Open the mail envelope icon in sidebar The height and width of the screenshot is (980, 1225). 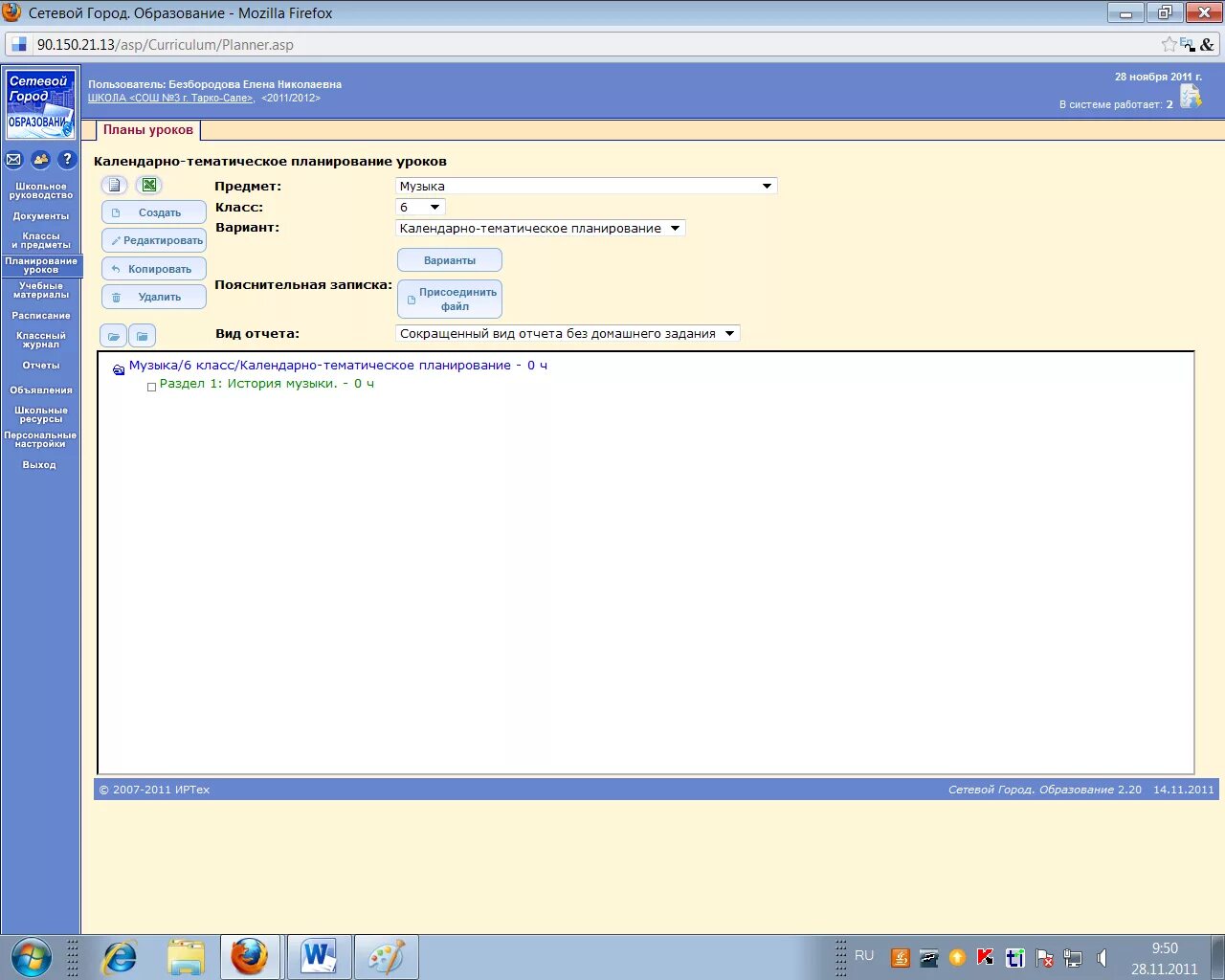point(13,160)
